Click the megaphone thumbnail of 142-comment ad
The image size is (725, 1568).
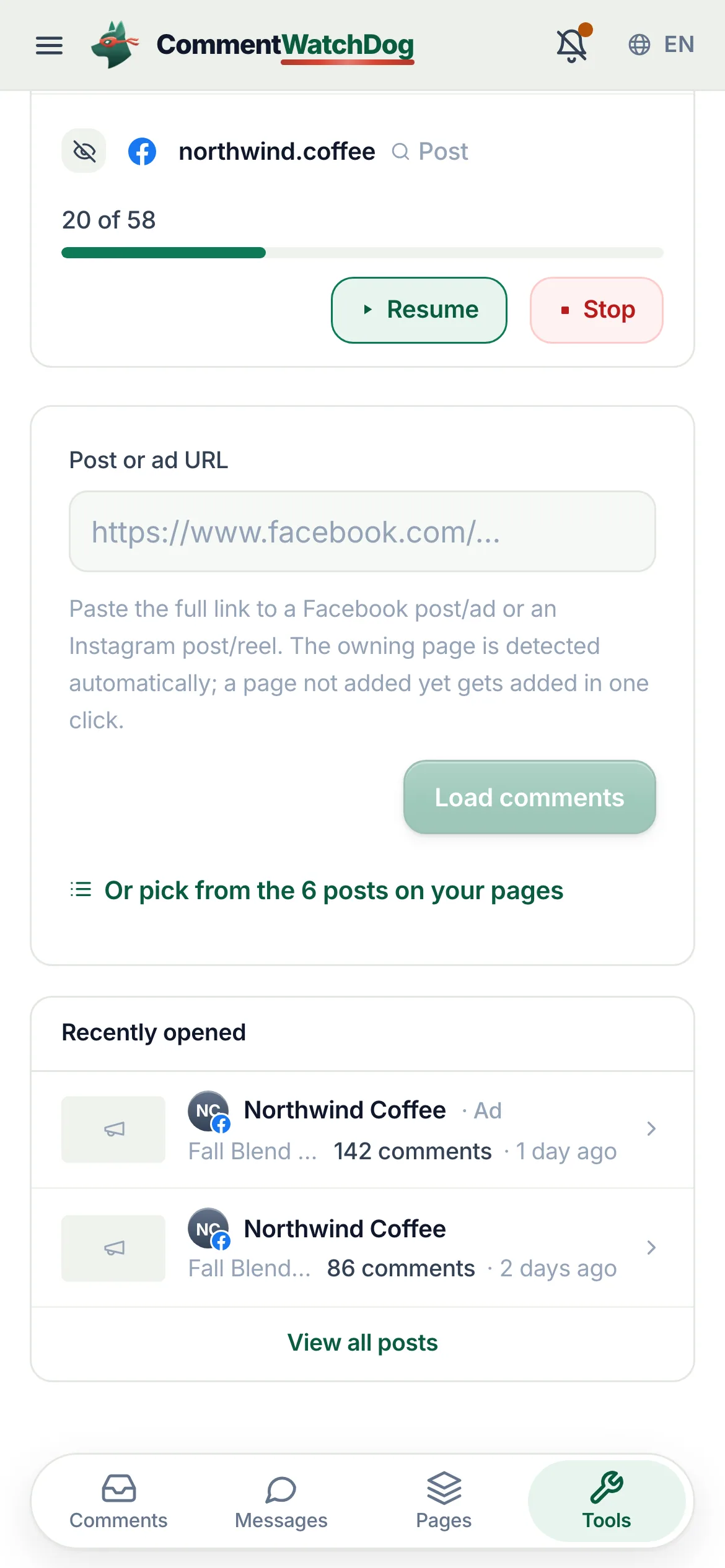pyautogui.click(x=113, y=1130)
